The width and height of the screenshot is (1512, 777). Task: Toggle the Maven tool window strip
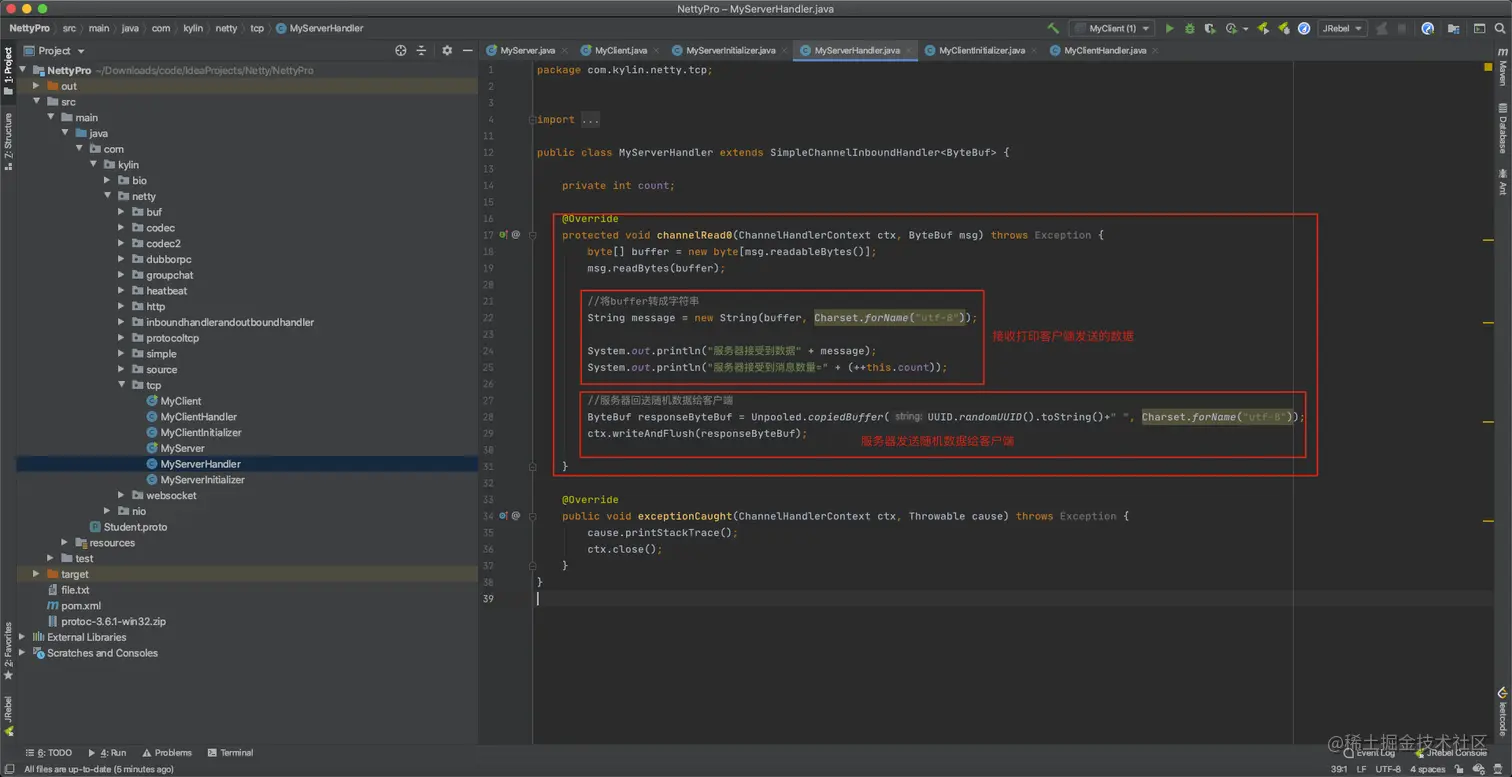[1502, 72]
